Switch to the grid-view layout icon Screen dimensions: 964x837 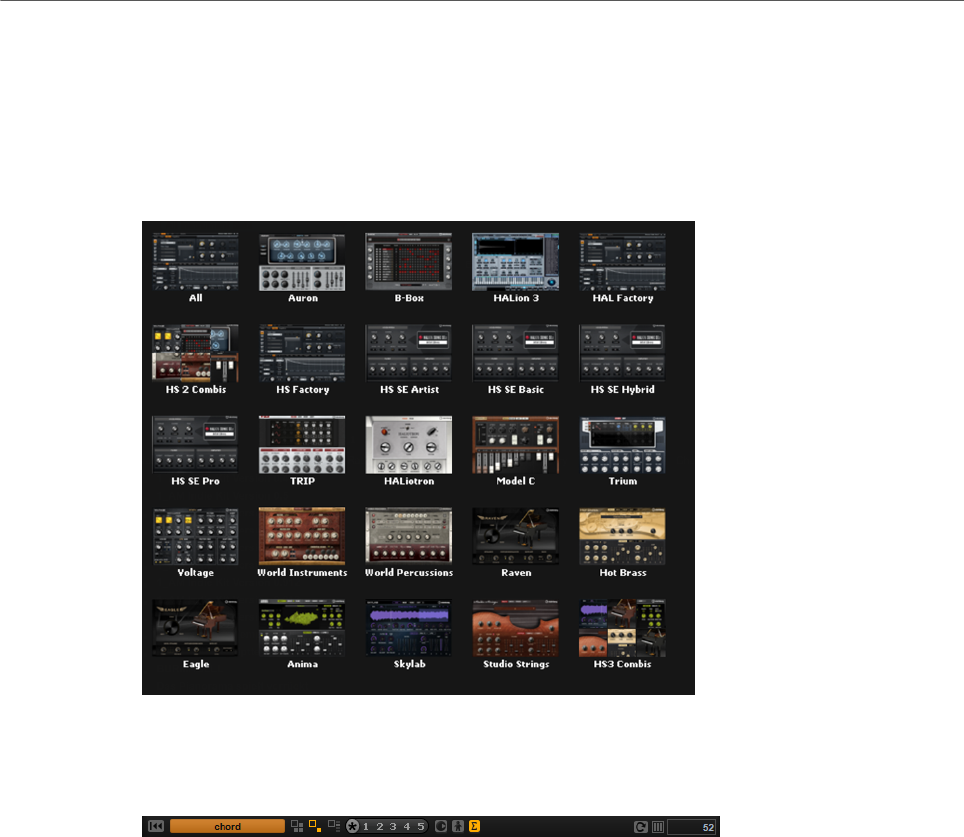click(x=297, y=826)
